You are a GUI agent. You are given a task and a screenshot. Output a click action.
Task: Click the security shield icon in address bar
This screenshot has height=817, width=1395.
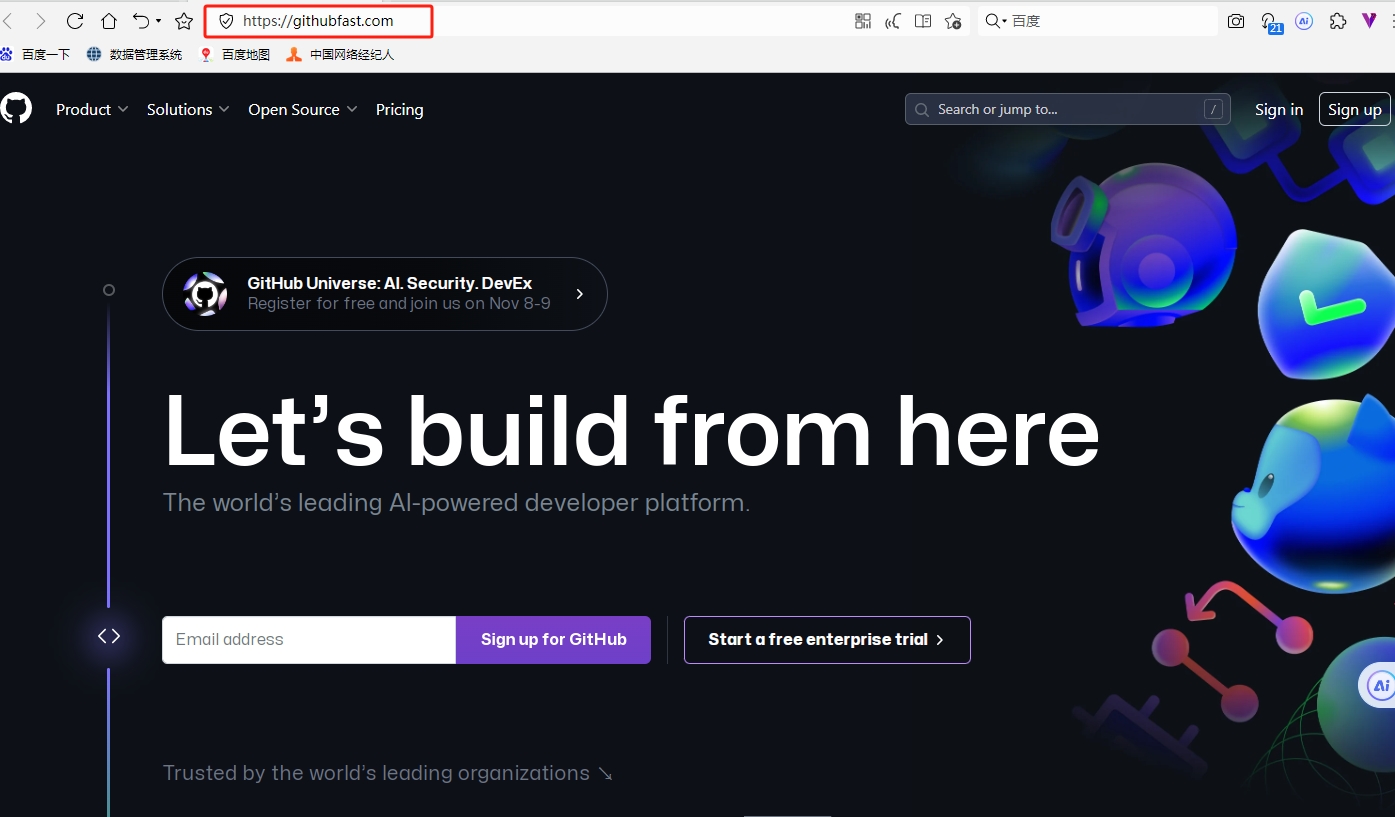(226, 21)
